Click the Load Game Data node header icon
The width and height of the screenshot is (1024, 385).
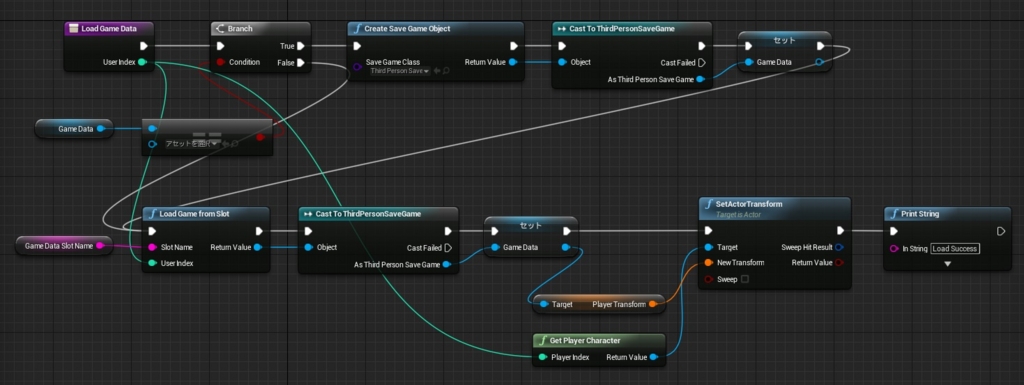coord(74,29)
